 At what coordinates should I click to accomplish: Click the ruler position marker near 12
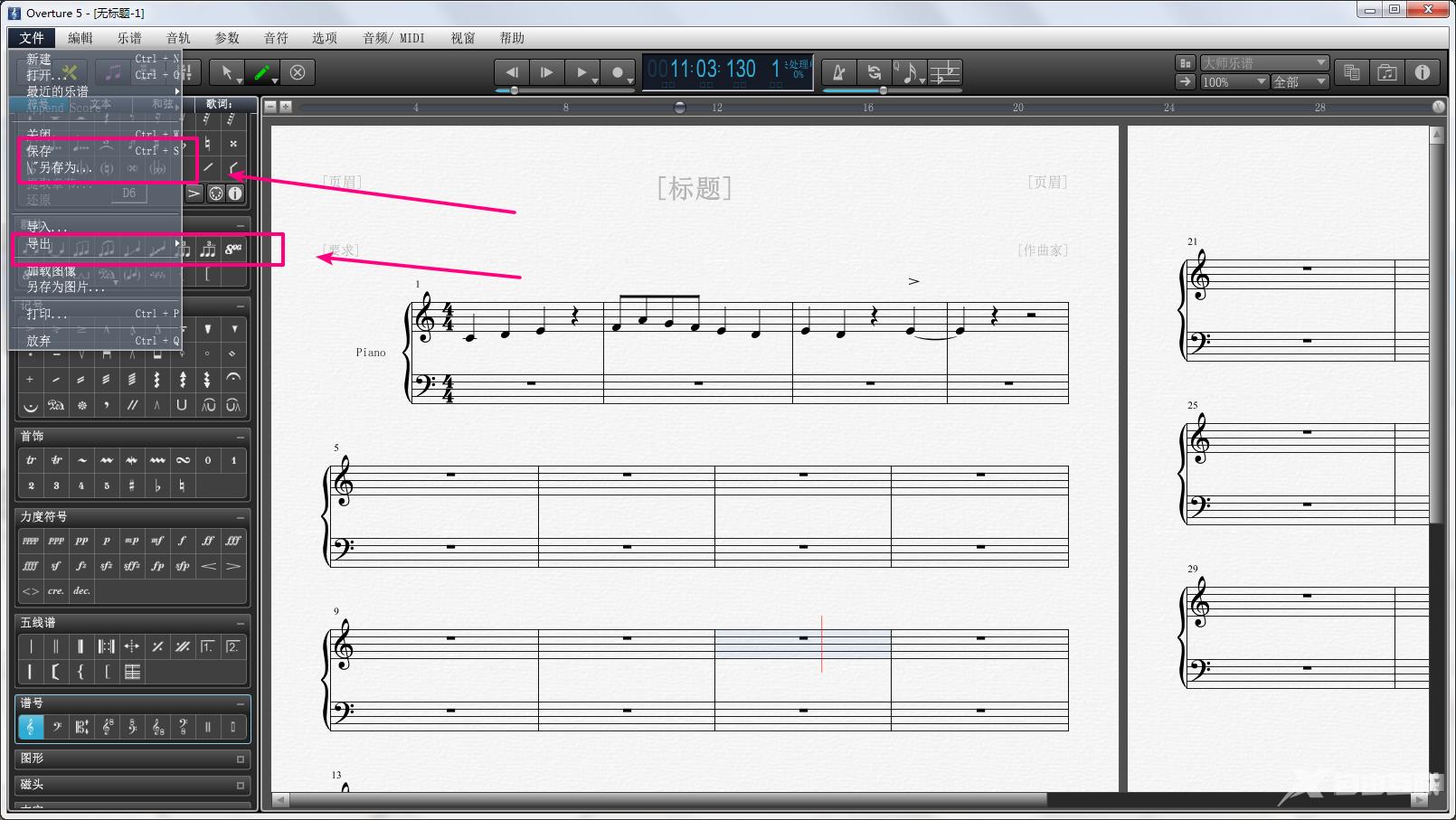tap(680, 108)
